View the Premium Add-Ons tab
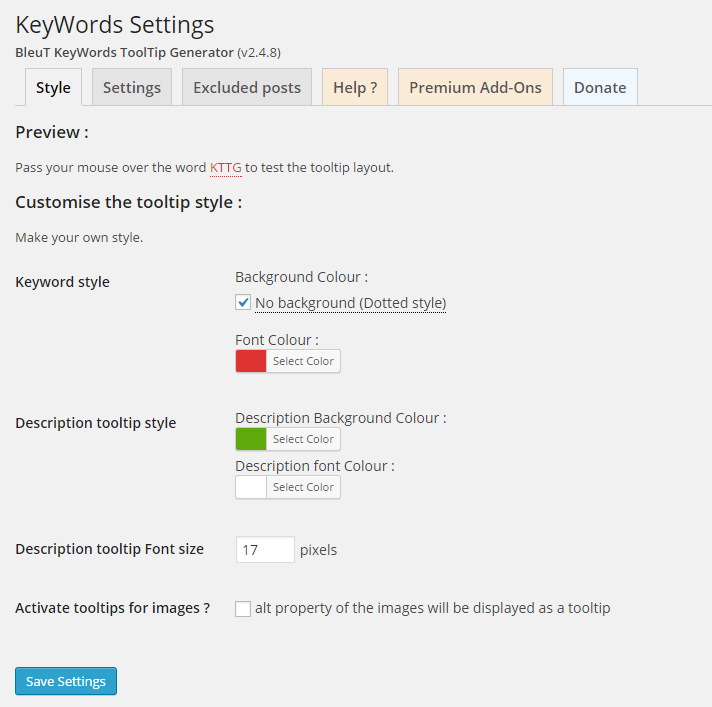Screen dimensions: 712x707 [x=475, y=87]
